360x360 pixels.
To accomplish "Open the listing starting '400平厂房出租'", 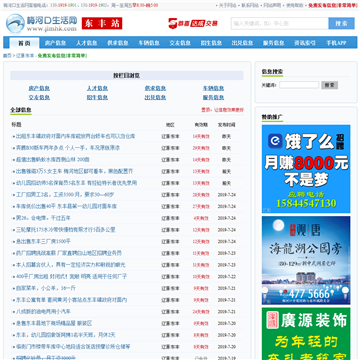I will click(71, 276).
